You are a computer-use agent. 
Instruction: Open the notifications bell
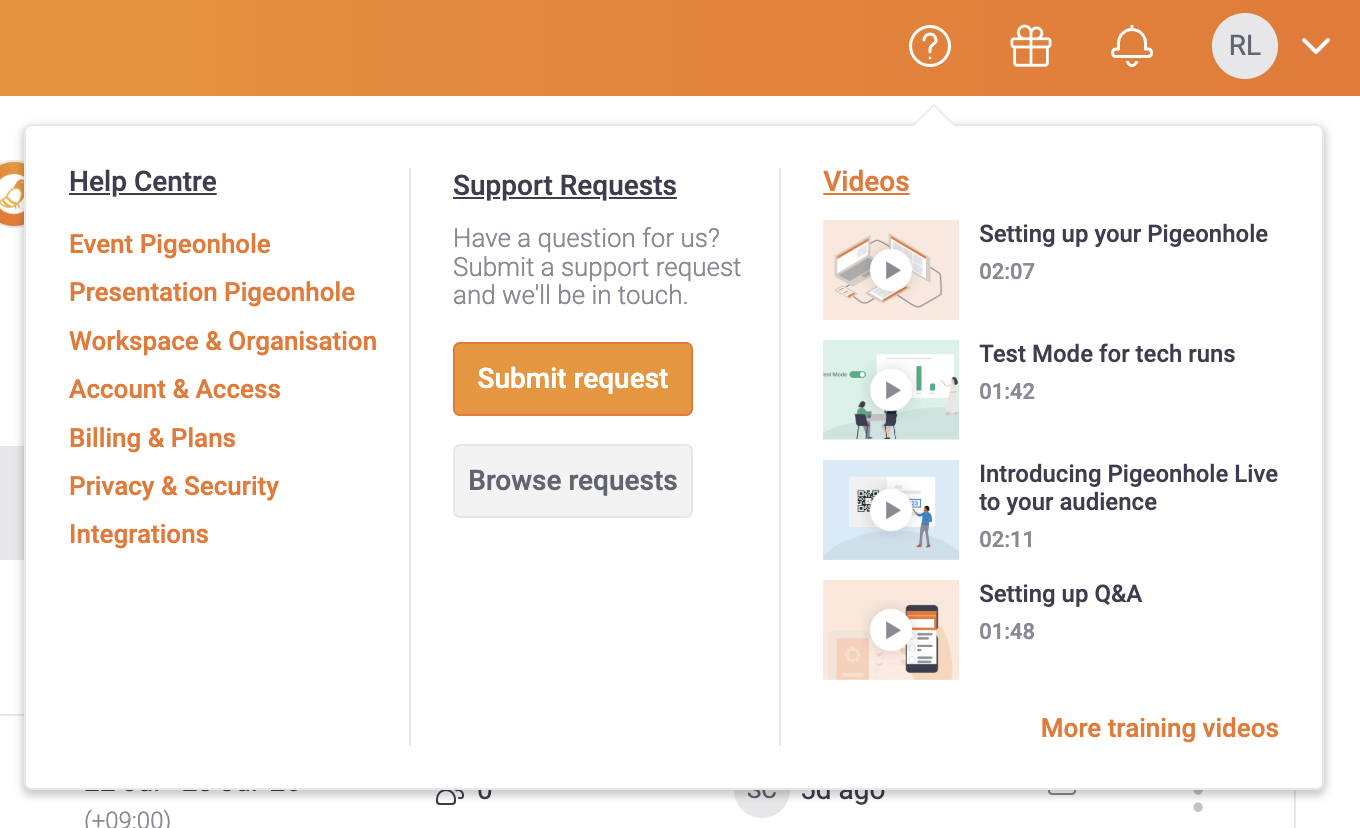(x=1132, y=46)
